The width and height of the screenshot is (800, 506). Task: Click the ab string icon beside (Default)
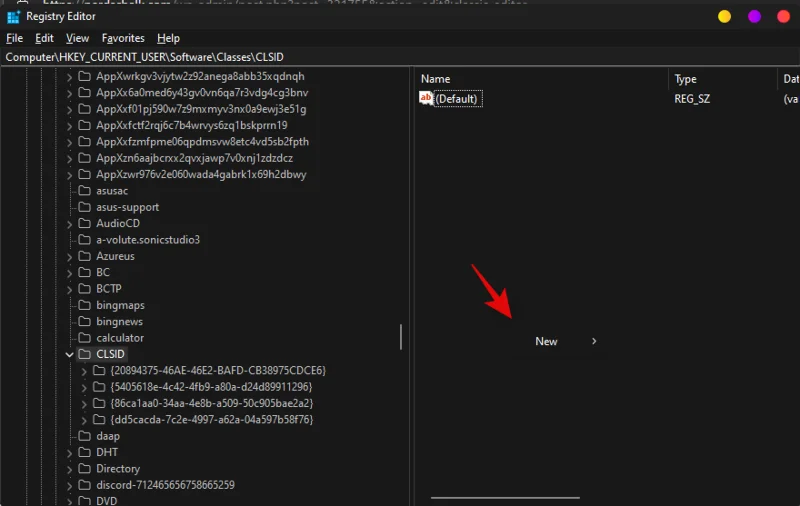click(x=426, y=99)
